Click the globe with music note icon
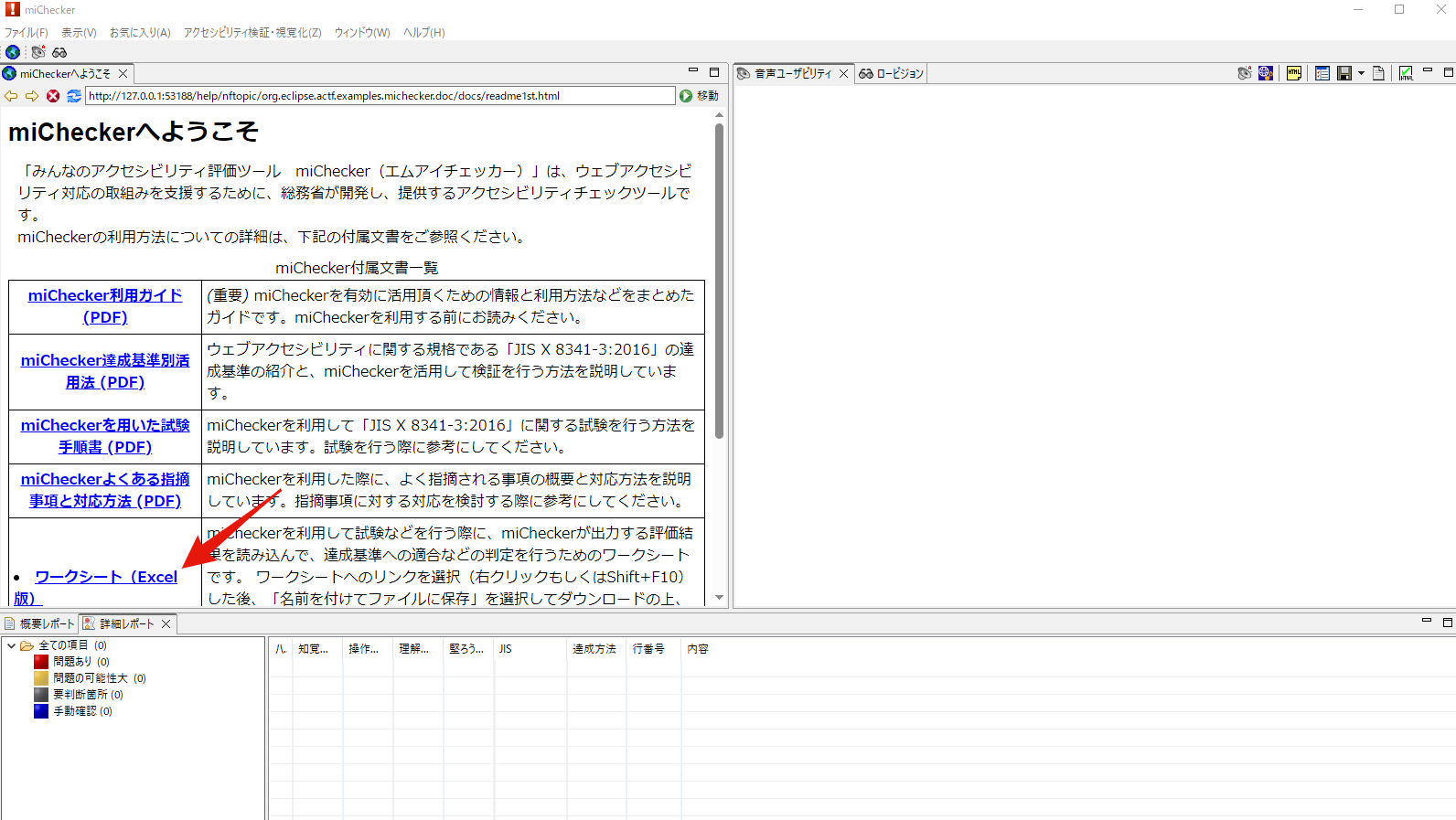 [x=1266, y=73]
